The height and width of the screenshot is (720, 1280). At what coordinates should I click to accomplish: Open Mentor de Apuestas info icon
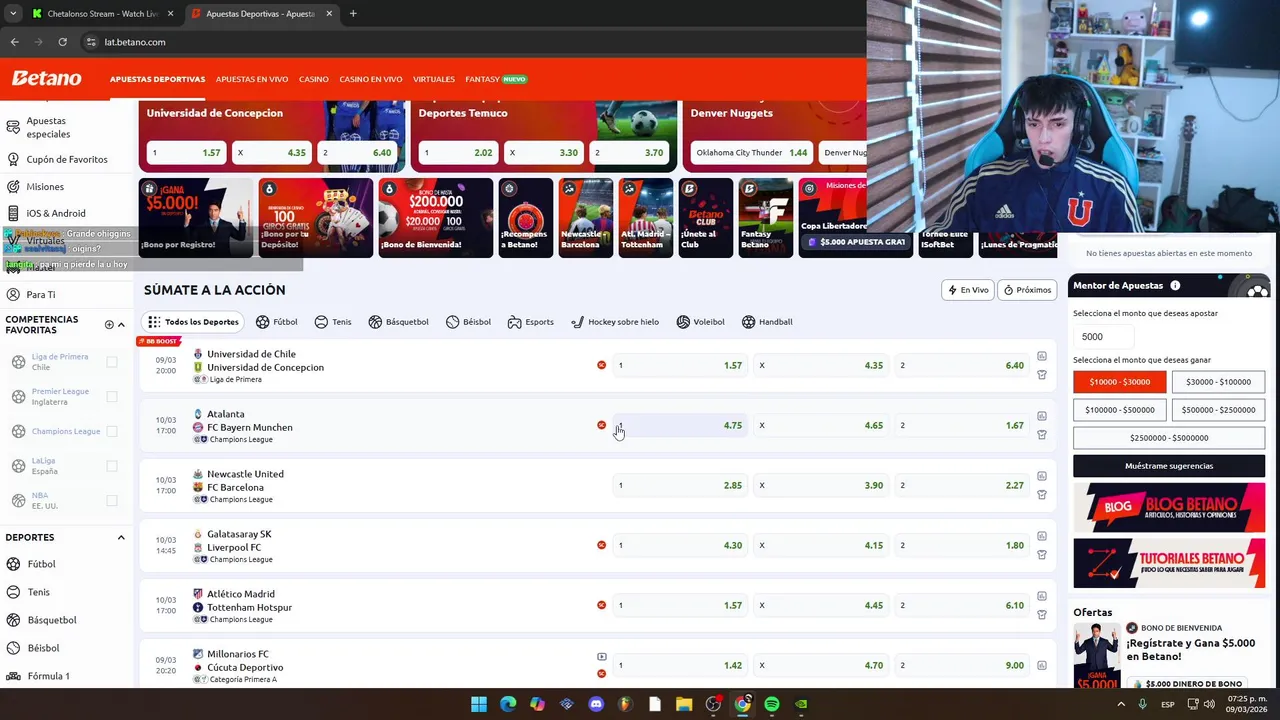coord(1175,286)
